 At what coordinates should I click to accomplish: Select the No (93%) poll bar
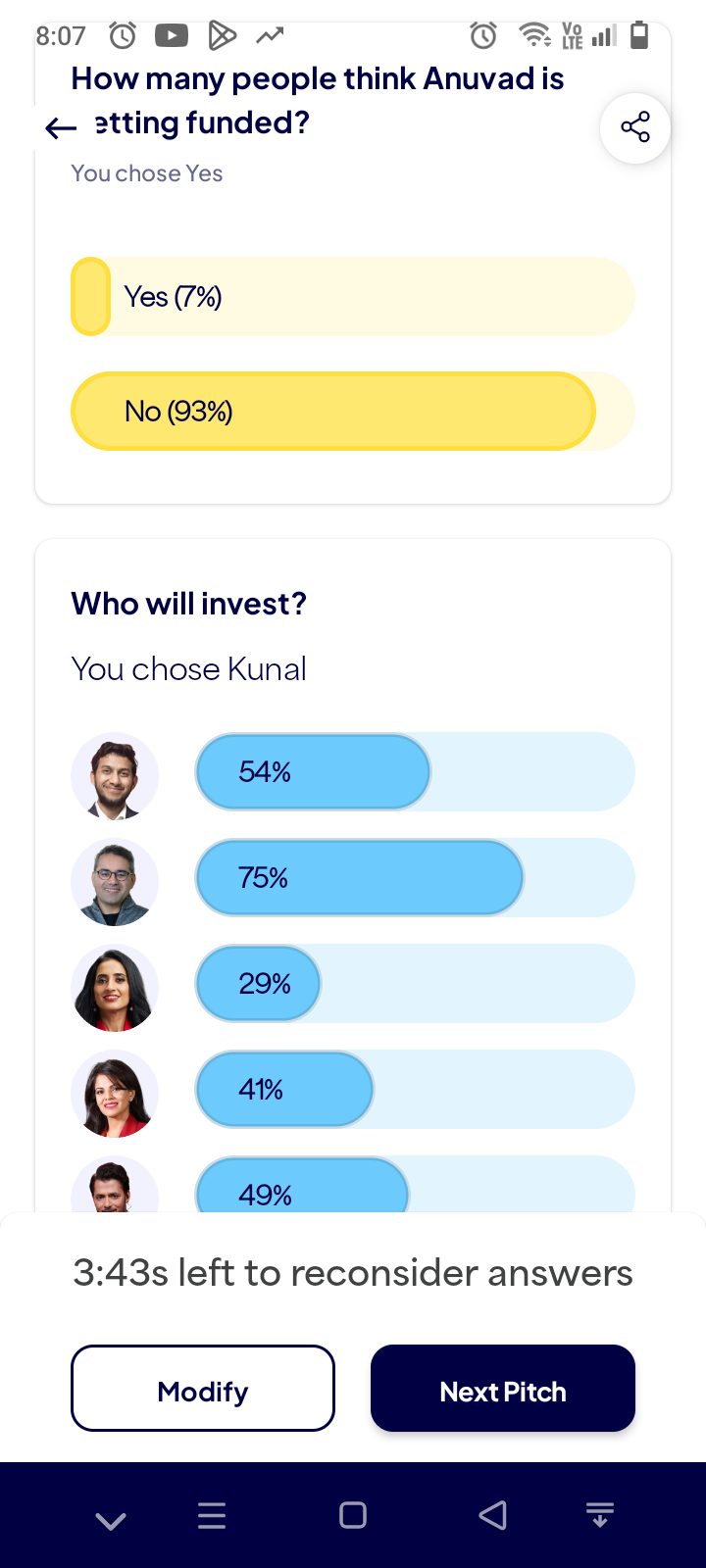(x=353, y=412)
